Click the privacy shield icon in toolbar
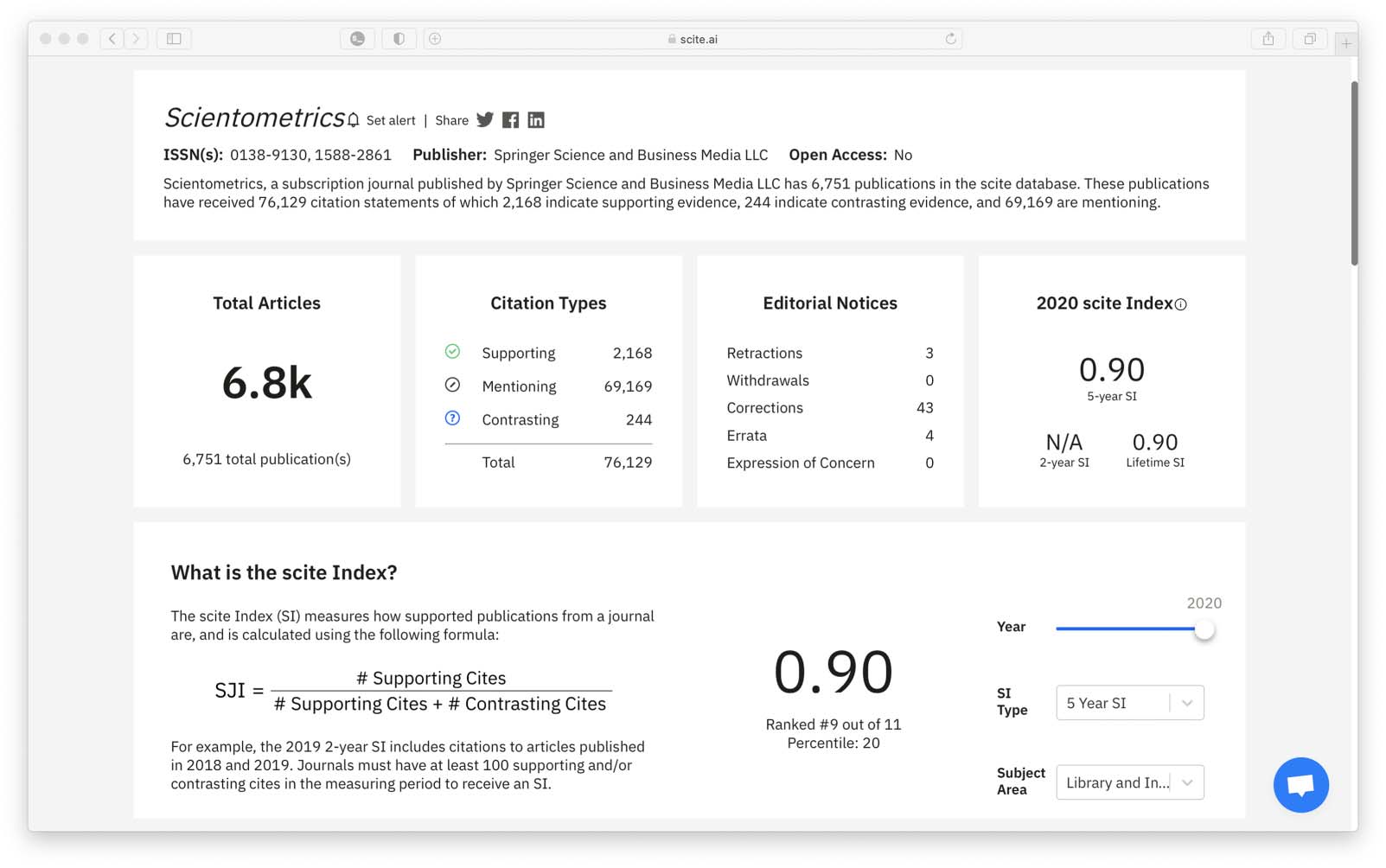This screenshot has height=868, width=1386. tap(399, 39)
